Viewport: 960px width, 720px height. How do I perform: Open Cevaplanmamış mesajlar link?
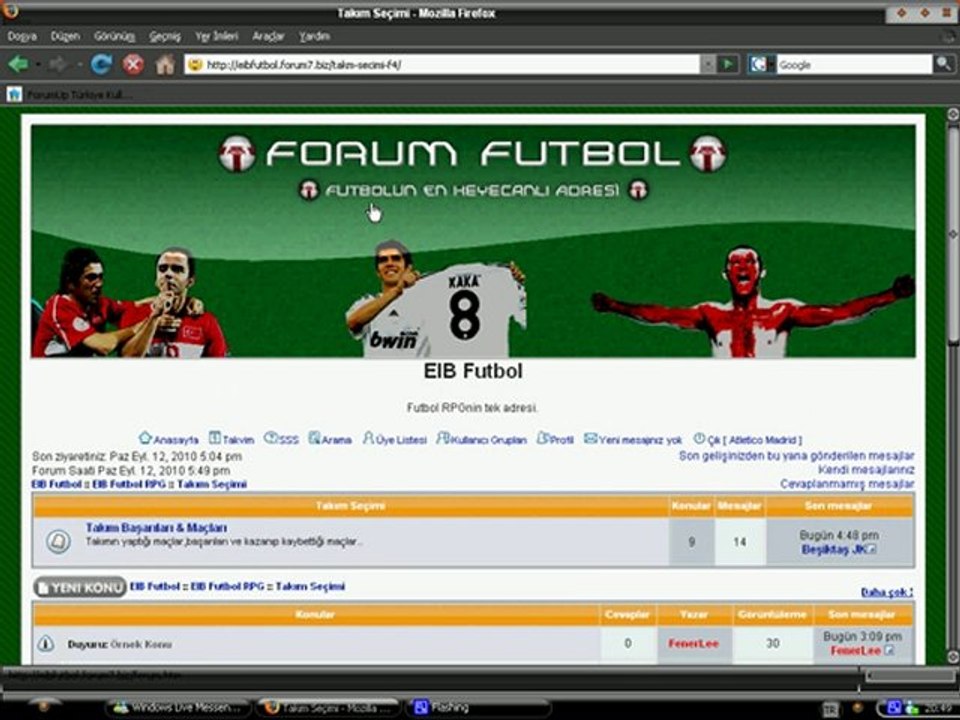[847, 484]
